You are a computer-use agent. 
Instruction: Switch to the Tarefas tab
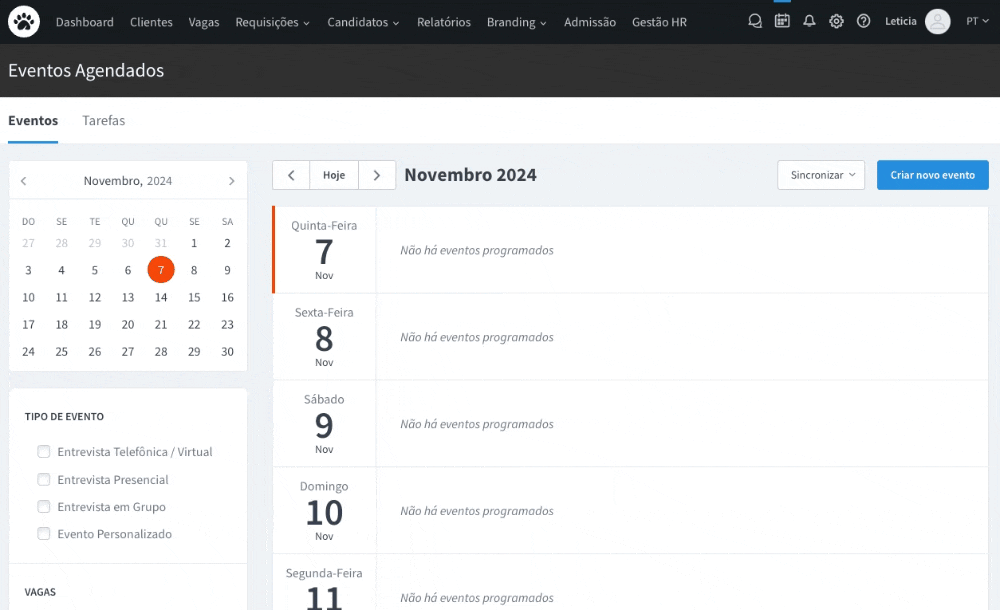(104, 121)
